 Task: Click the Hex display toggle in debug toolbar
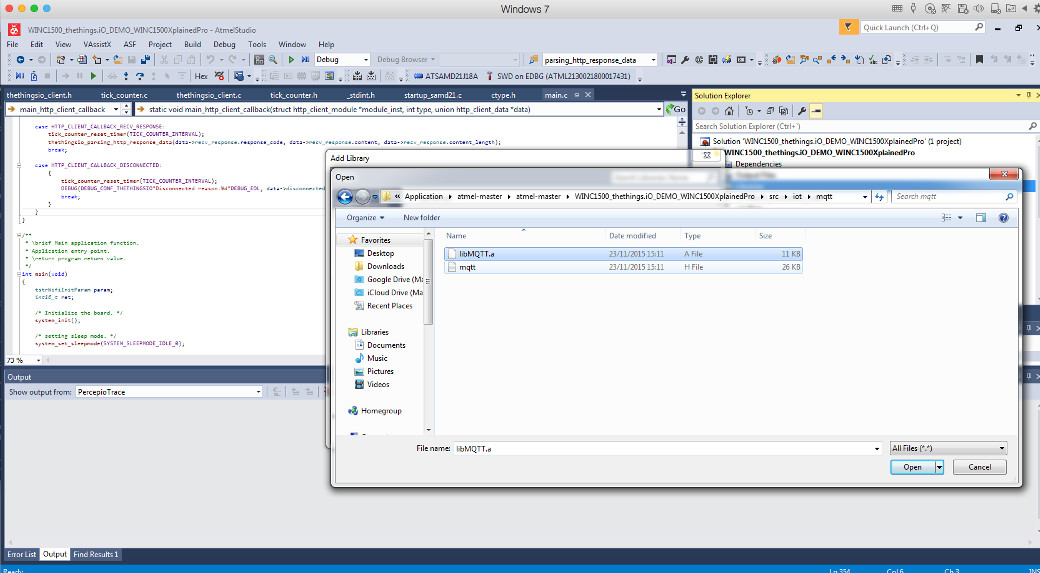point(201,76)
